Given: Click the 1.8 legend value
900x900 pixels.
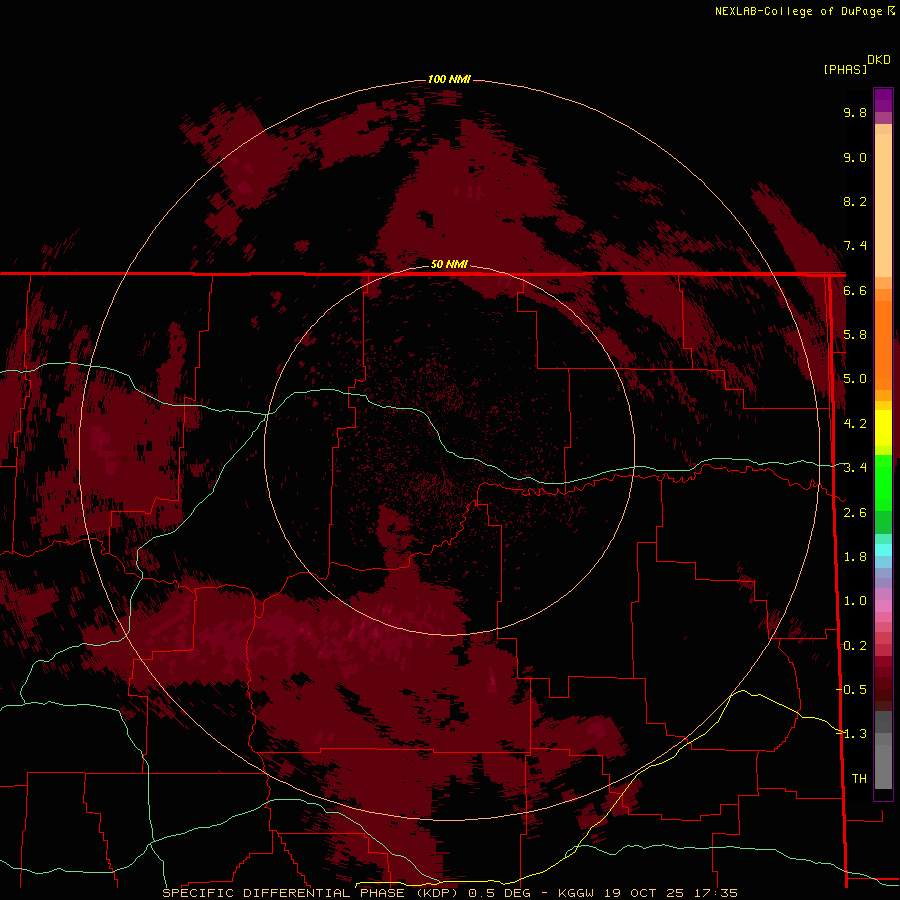Looking at the screenshot, I should pos(855,557).
